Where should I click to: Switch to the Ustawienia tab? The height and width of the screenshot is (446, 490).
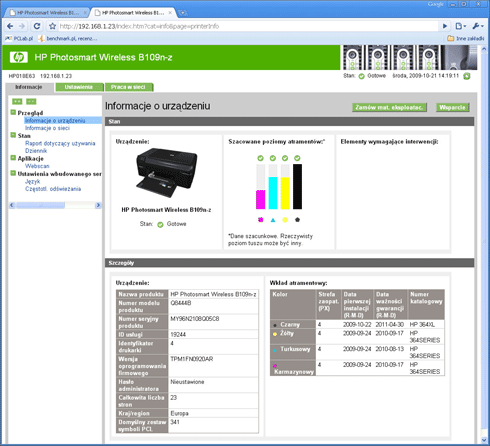point(79,87)
